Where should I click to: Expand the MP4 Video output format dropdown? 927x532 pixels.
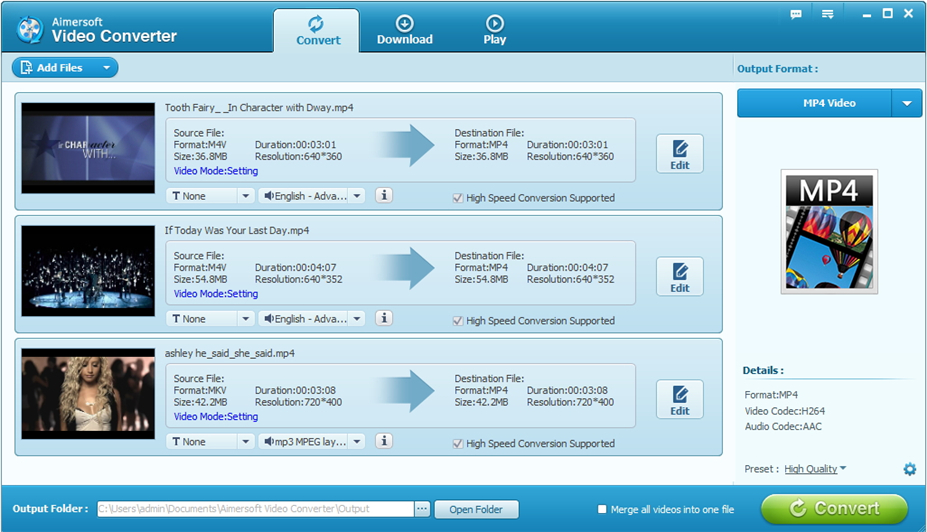(x=907, y=103)
